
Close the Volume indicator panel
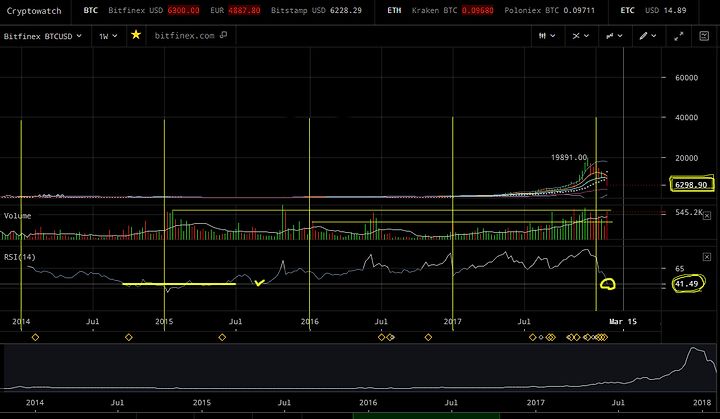tap(707, 215)
